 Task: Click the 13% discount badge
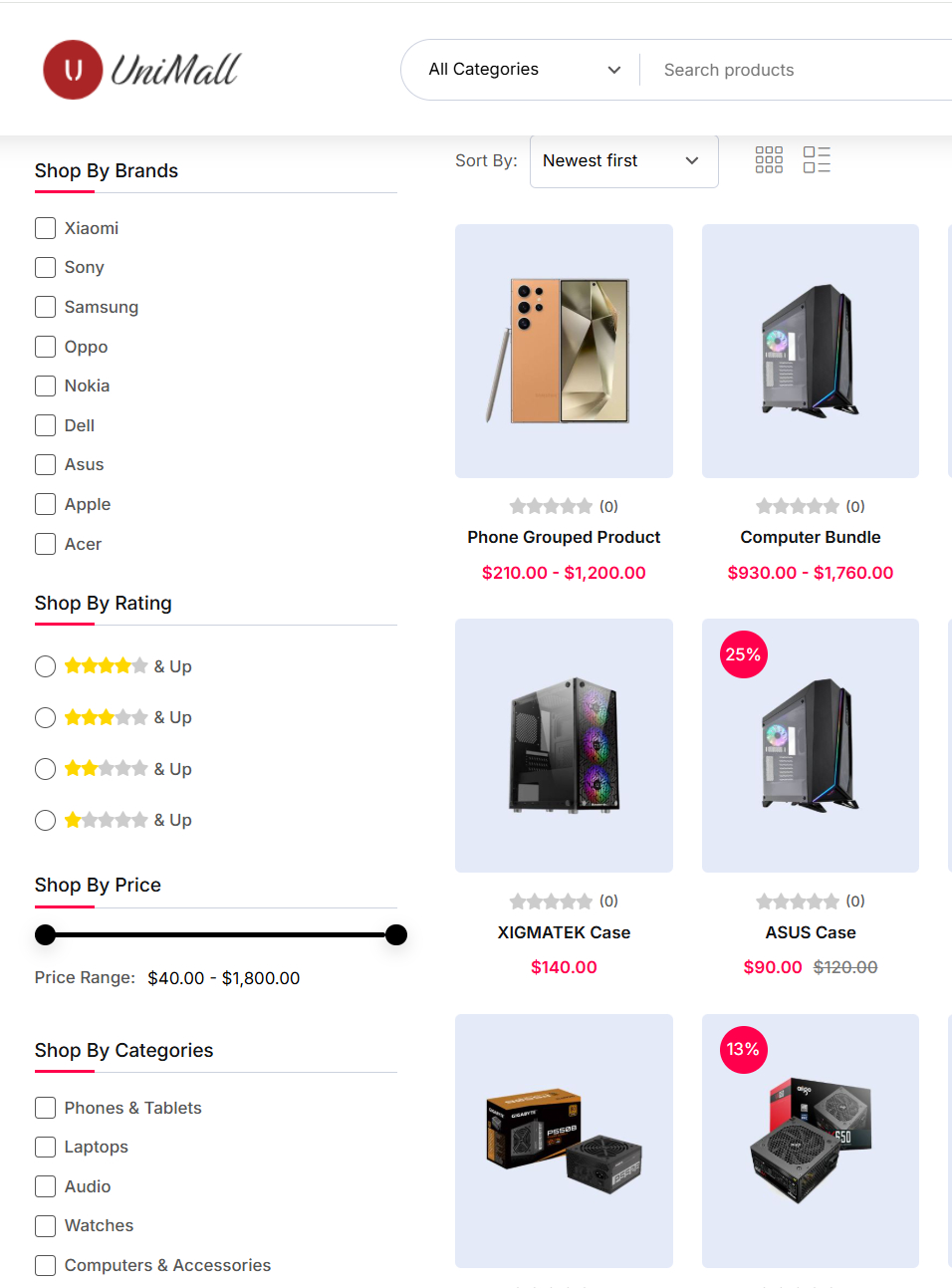744,1050
